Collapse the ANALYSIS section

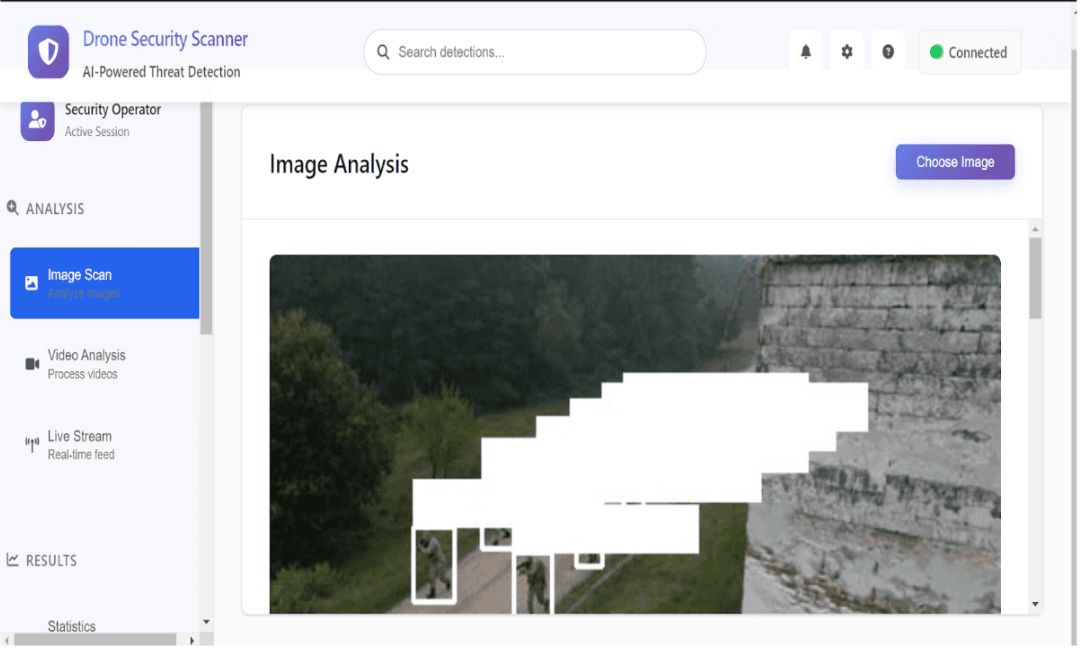47,208
